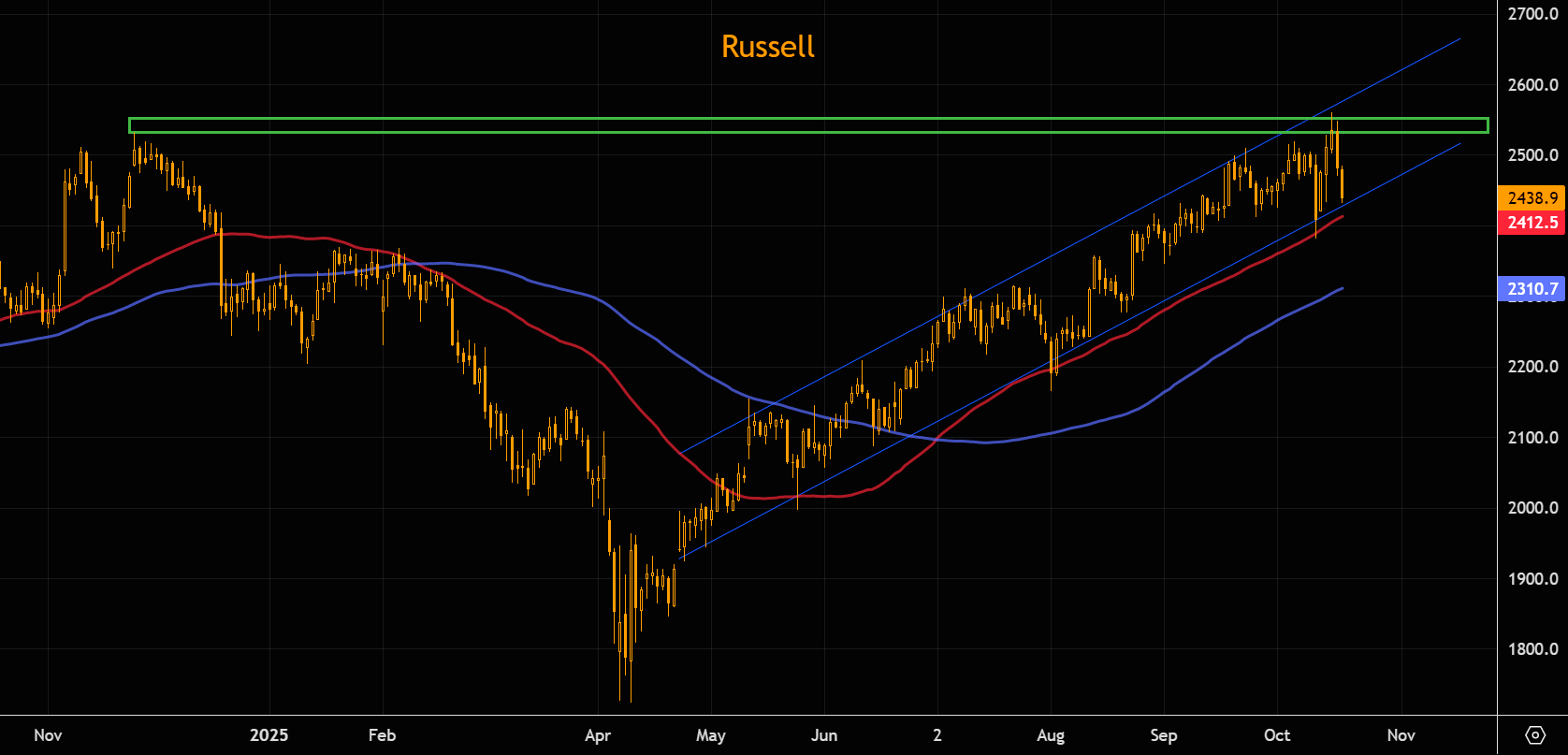
Task: Click the Oct label on time axis
Action: pyautogui.click(x=1277, y=735)
